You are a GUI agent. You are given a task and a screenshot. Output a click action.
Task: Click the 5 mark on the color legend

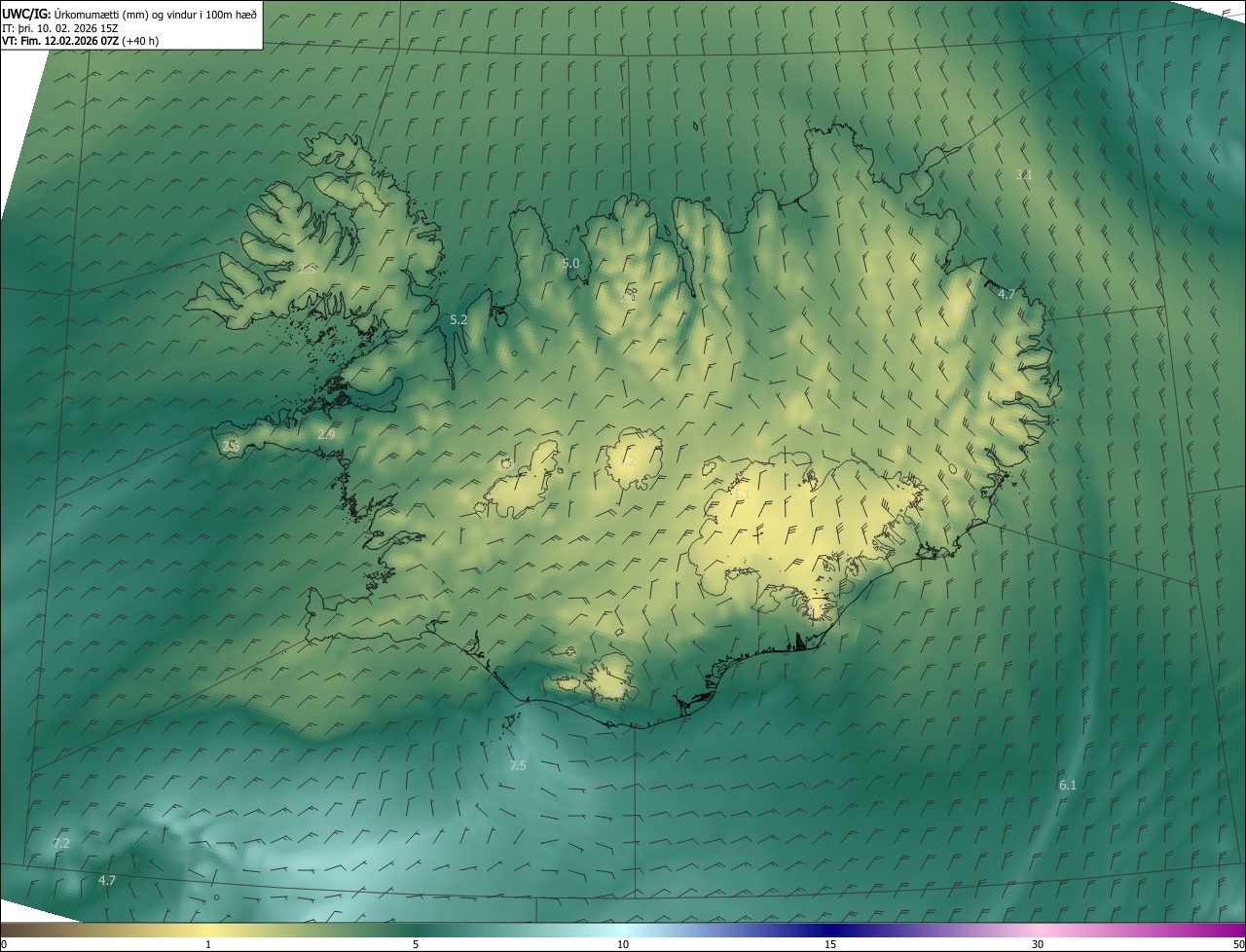coord(416,944)
